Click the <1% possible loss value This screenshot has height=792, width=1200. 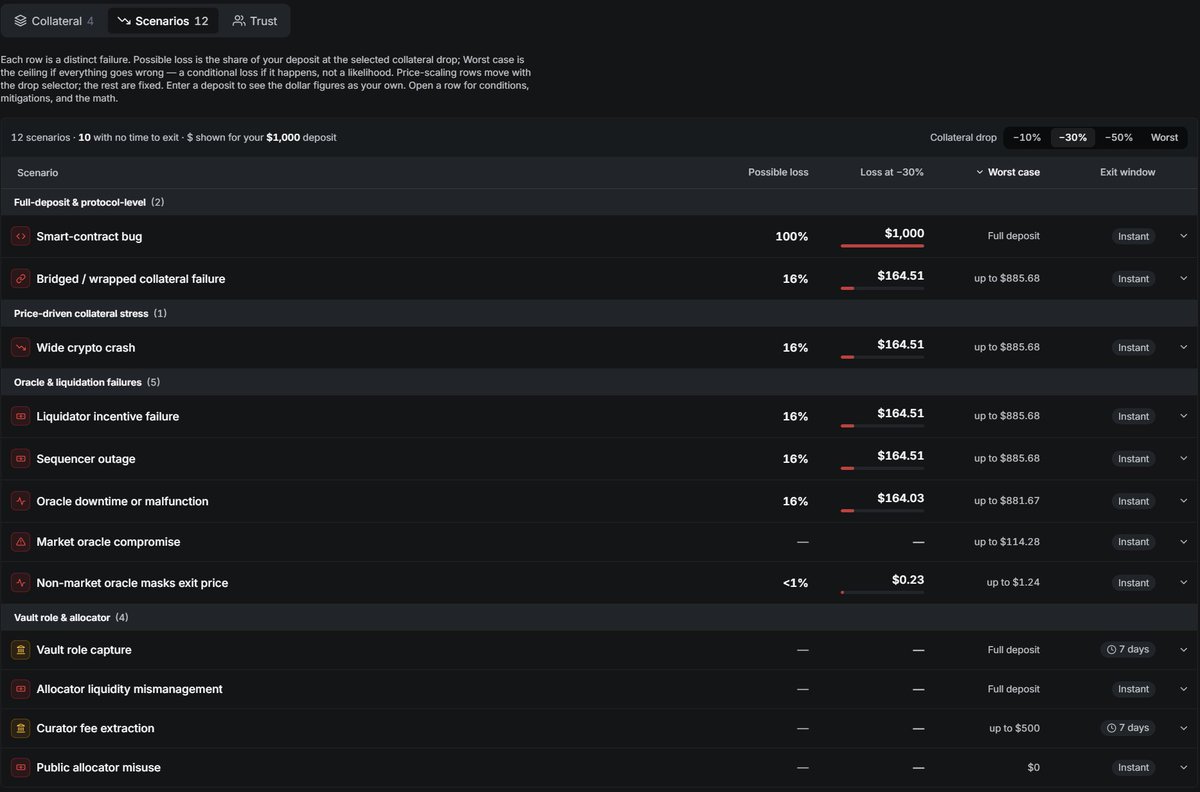[x=796, y=583]
